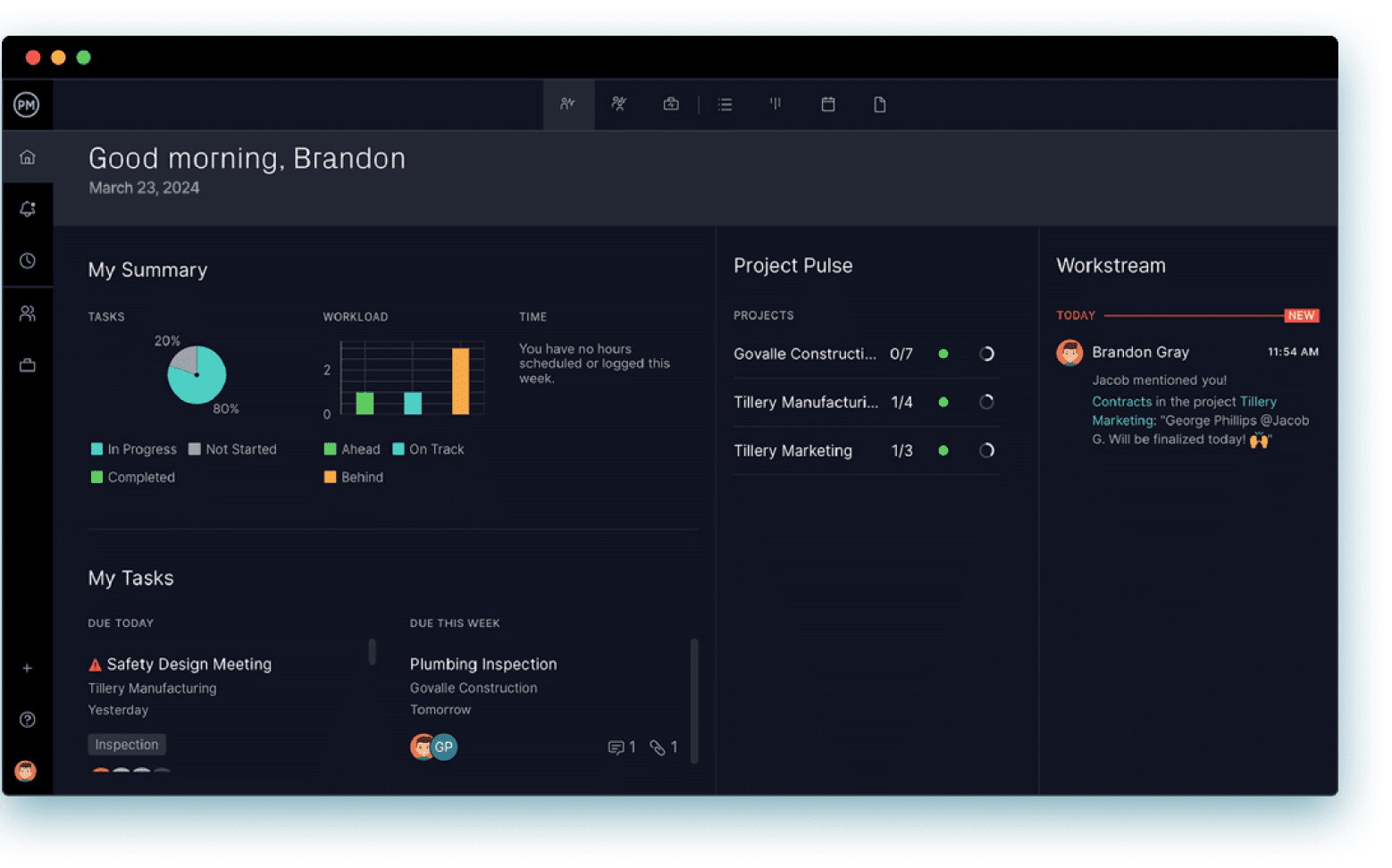Select the team workload icon in the toolbar
The height and width of the screenshot is (868, 1392).
coord(618,104)
